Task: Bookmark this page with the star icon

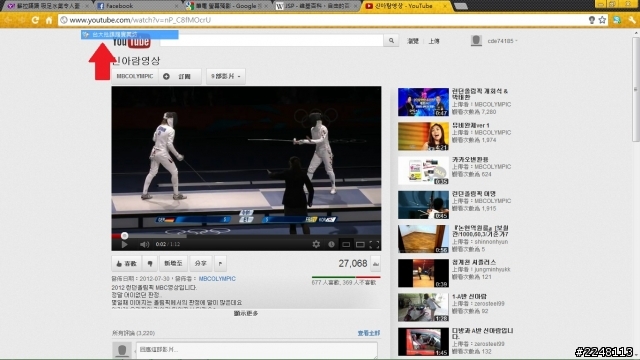Action: (x=602, y=20)
